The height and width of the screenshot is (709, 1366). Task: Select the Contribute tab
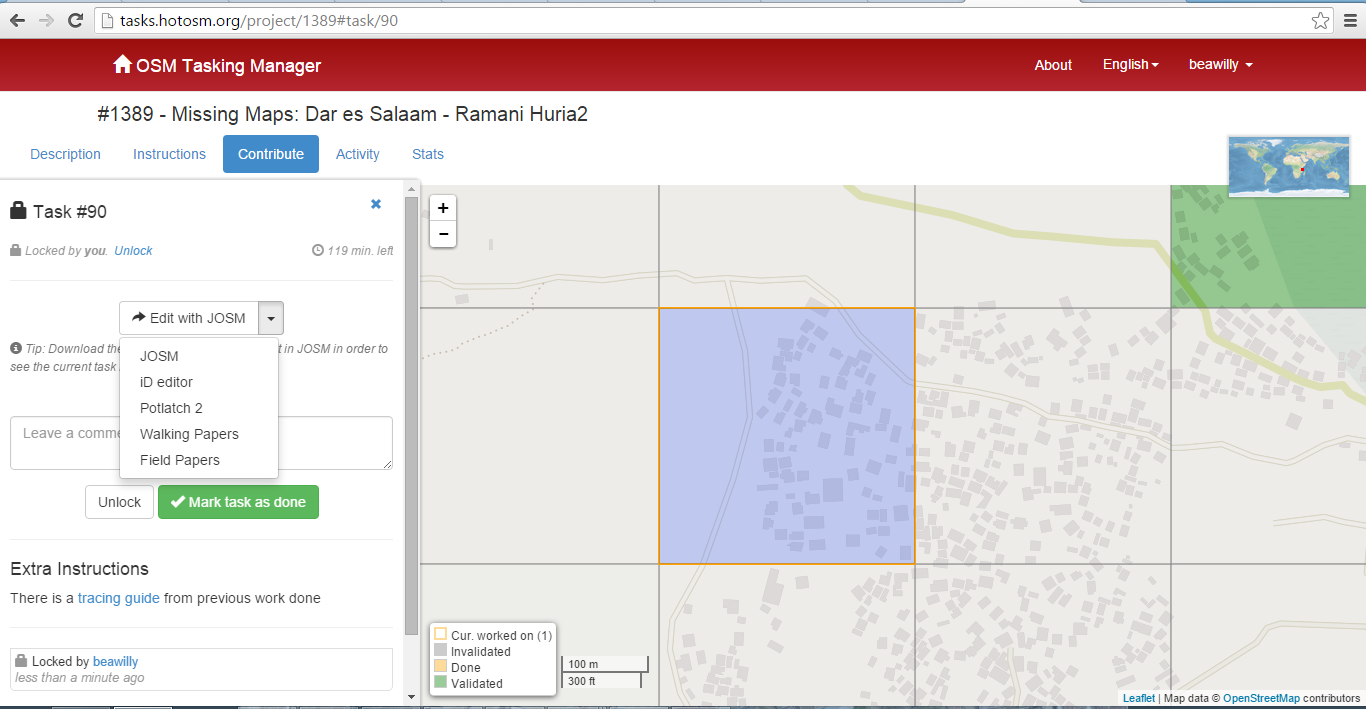pyautogui.click(x=271, y=154)
